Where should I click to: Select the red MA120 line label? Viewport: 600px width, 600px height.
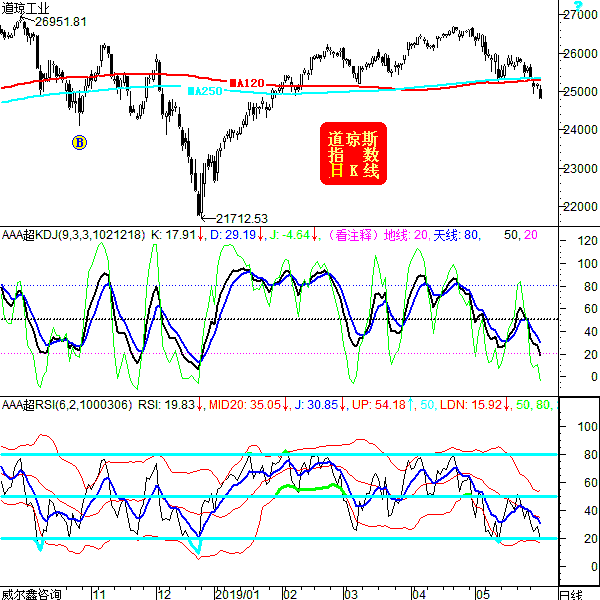tap(247, 83)
